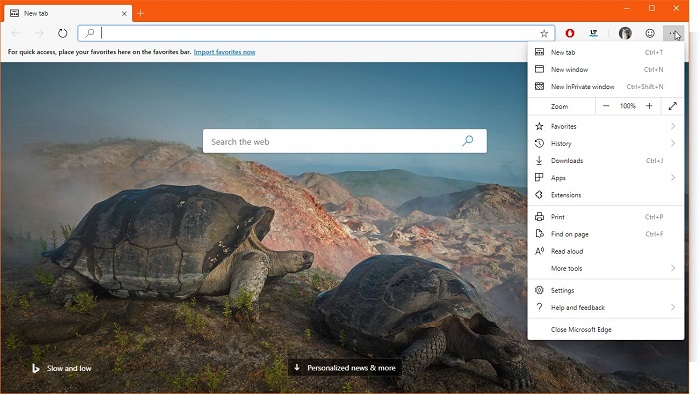Expand the More tools submenu

tap(606, 268)
